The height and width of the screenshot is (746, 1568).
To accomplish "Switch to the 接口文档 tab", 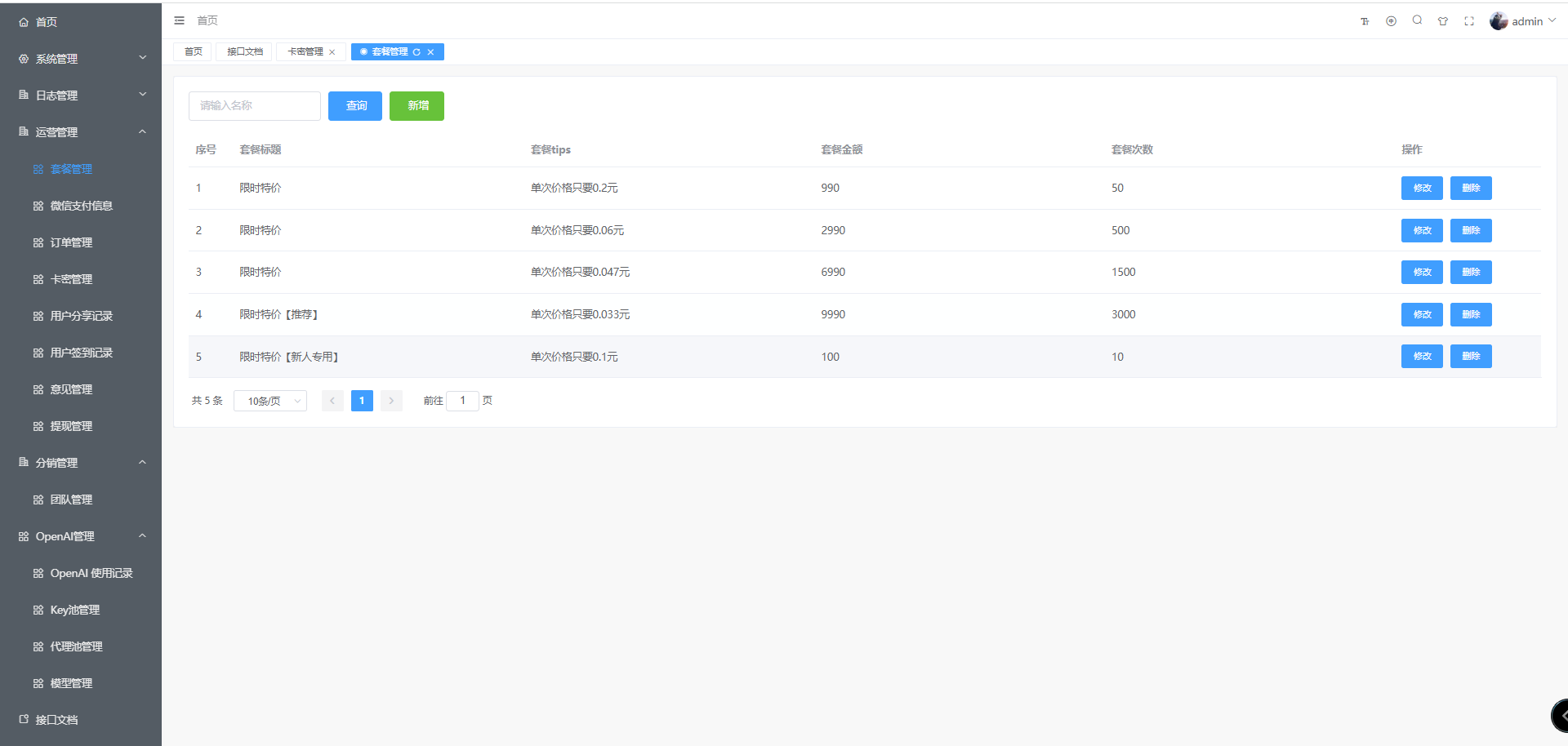I will tap(243, 51).
